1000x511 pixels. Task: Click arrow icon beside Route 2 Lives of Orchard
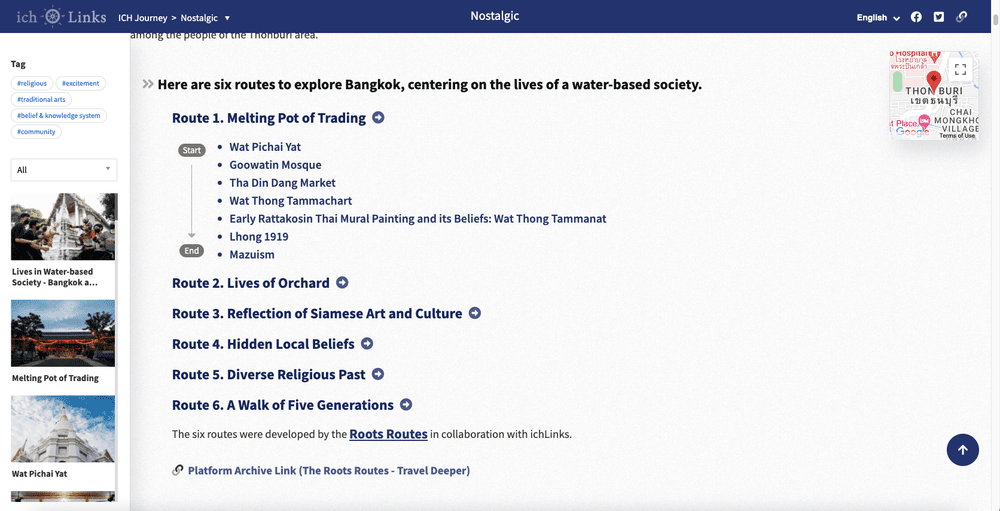(x=342, y=283)
